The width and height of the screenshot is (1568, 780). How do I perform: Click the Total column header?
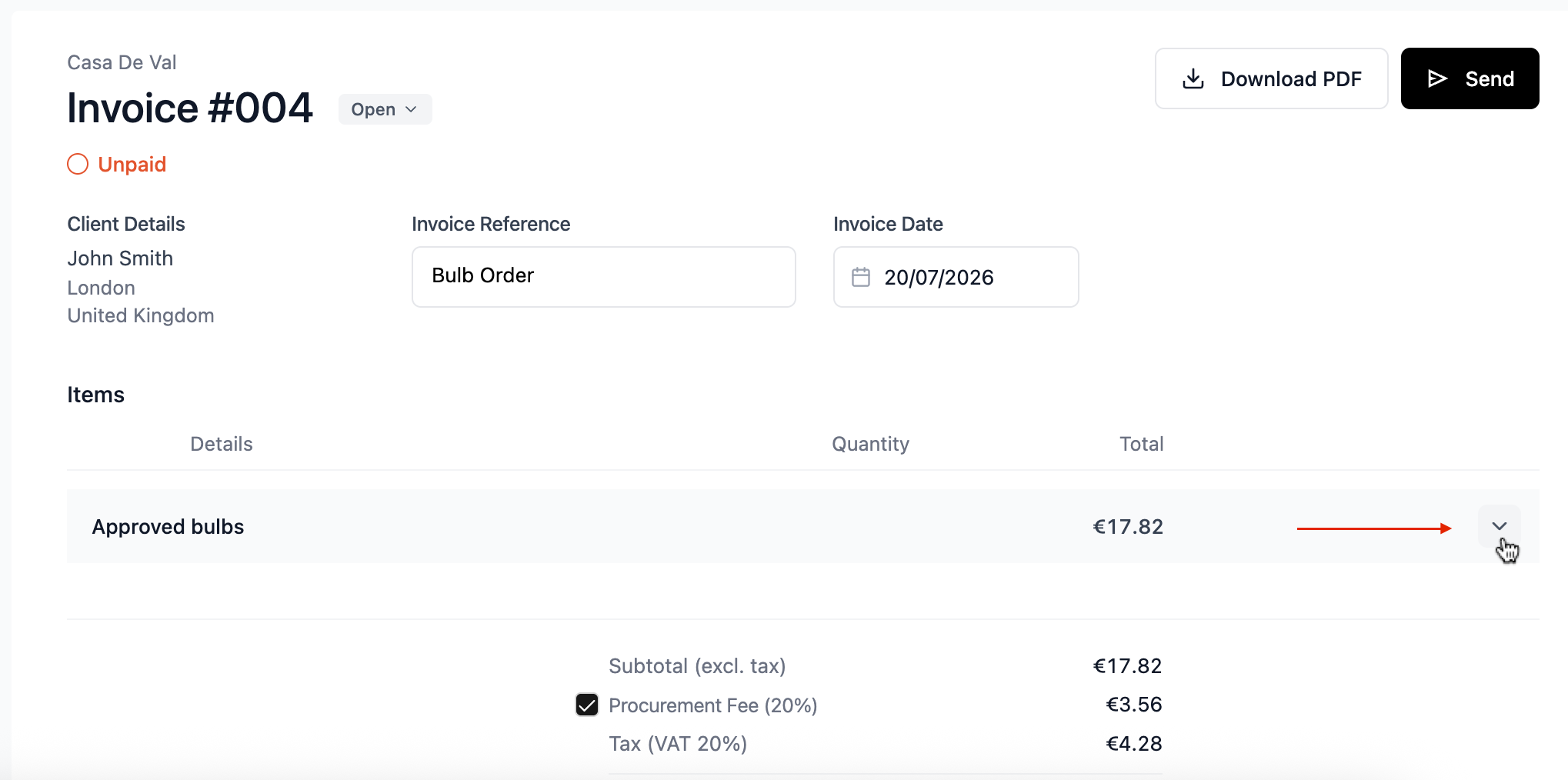point(1141,444)
